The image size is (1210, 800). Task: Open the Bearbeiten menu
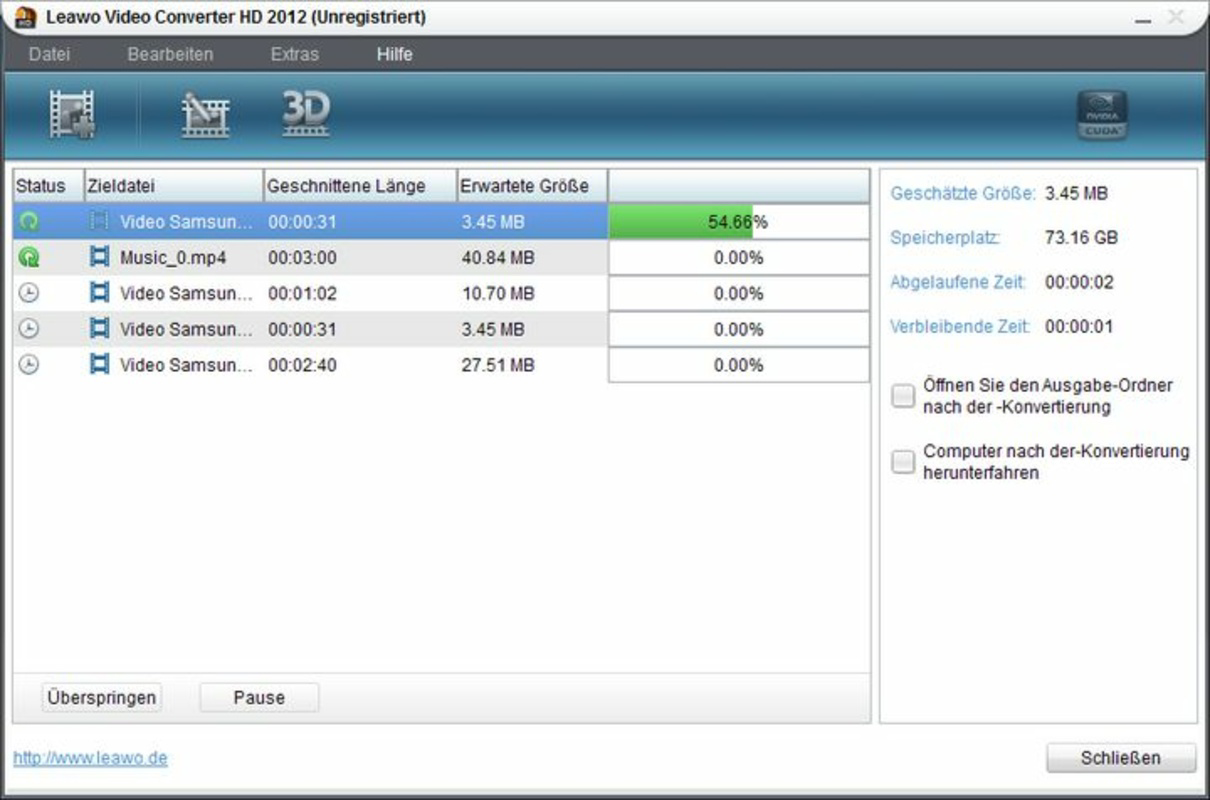coord(170,54)
